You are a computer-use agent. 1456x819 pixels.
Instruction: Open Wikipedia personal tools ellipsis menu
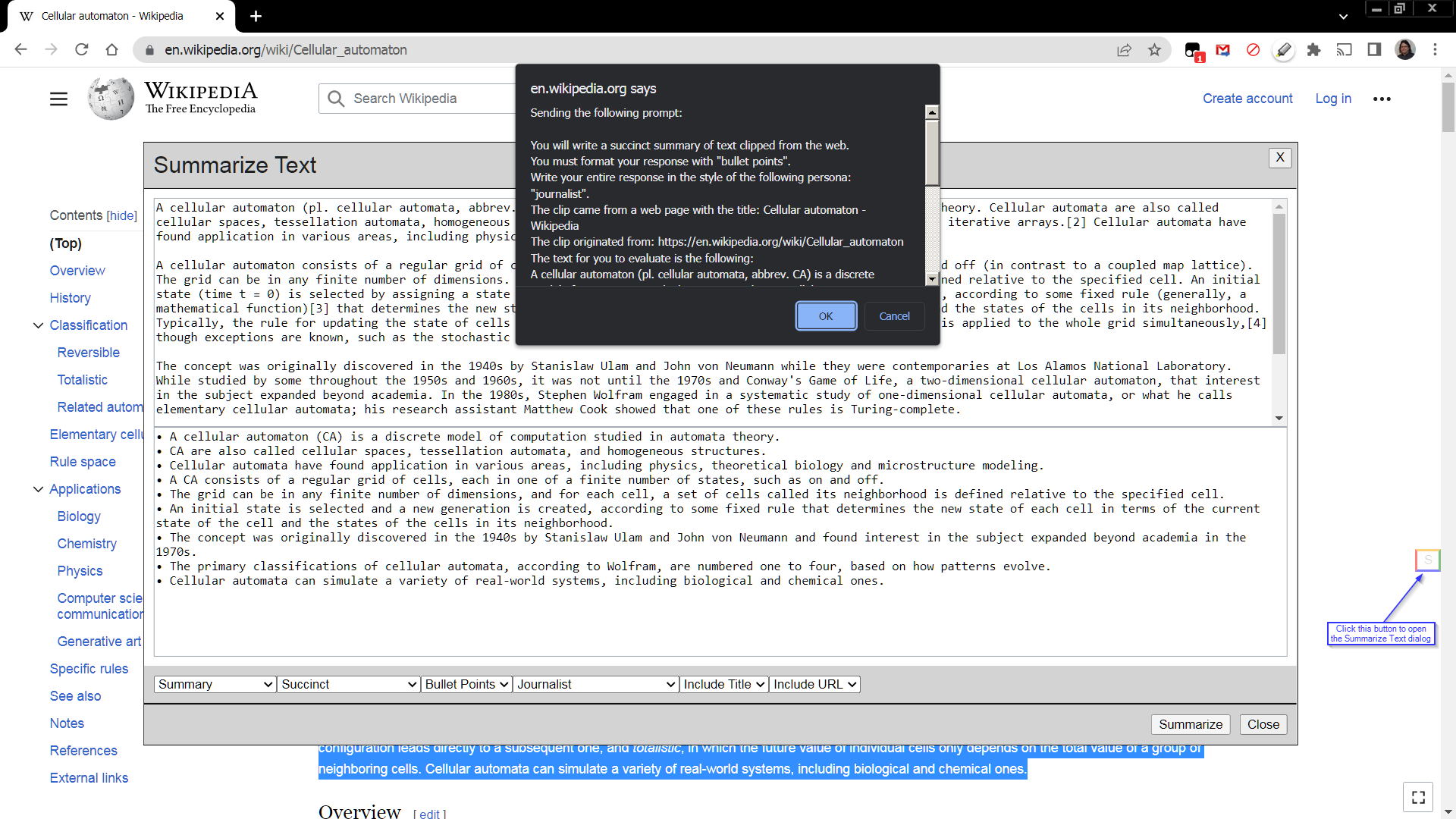[1382, 99]
